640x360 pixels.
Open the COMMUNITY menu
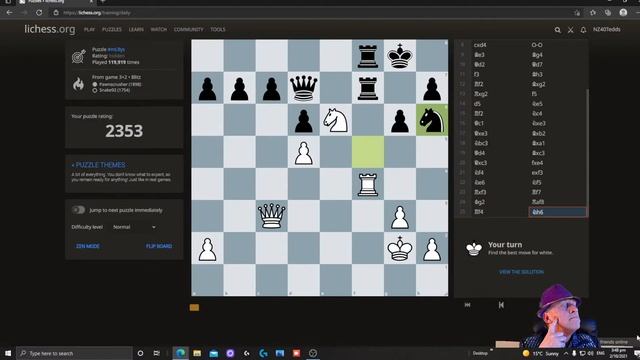(x=188, y=29)
